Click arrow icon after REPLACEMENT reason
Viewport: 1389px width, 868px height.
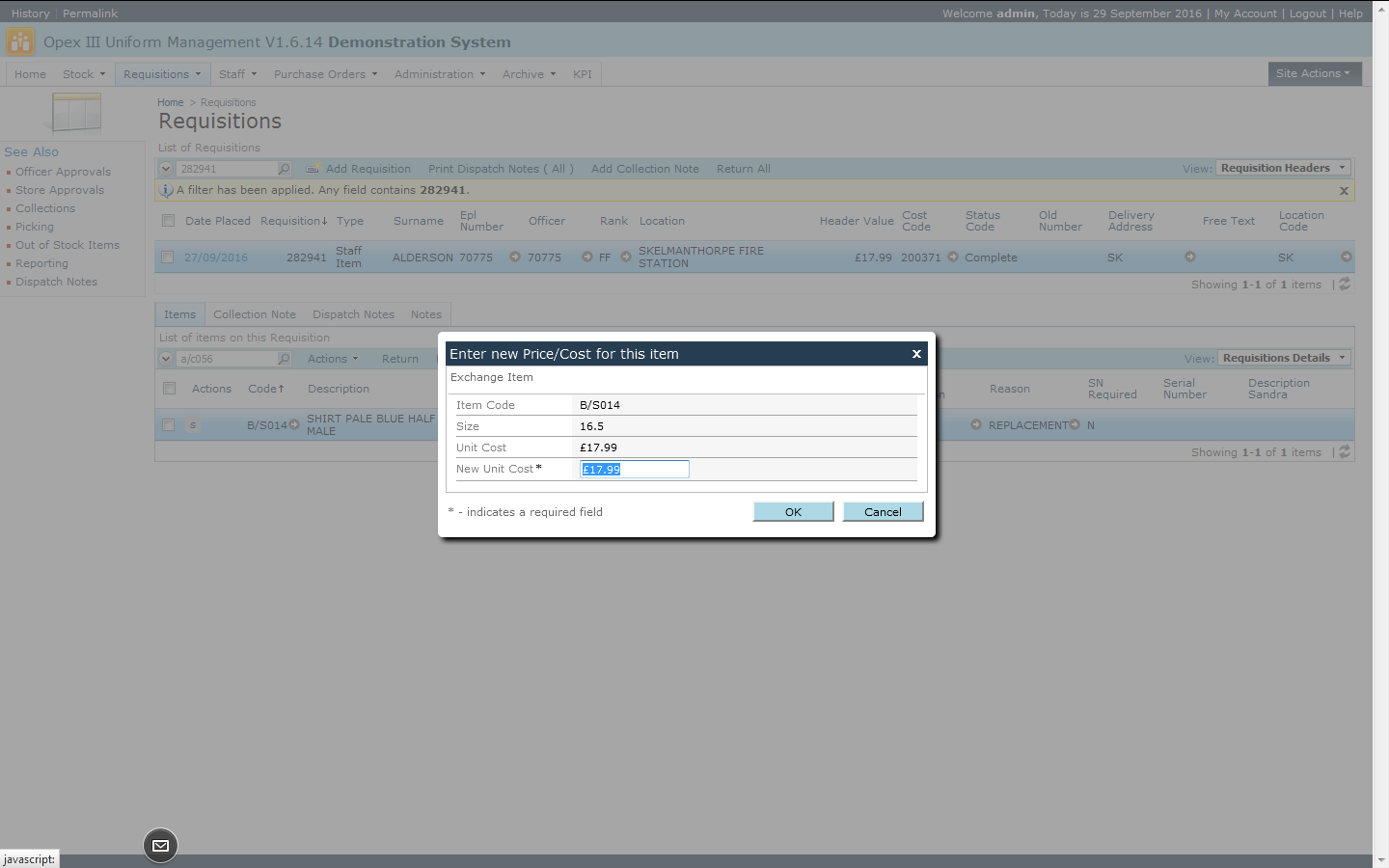tap(1075, 424)
